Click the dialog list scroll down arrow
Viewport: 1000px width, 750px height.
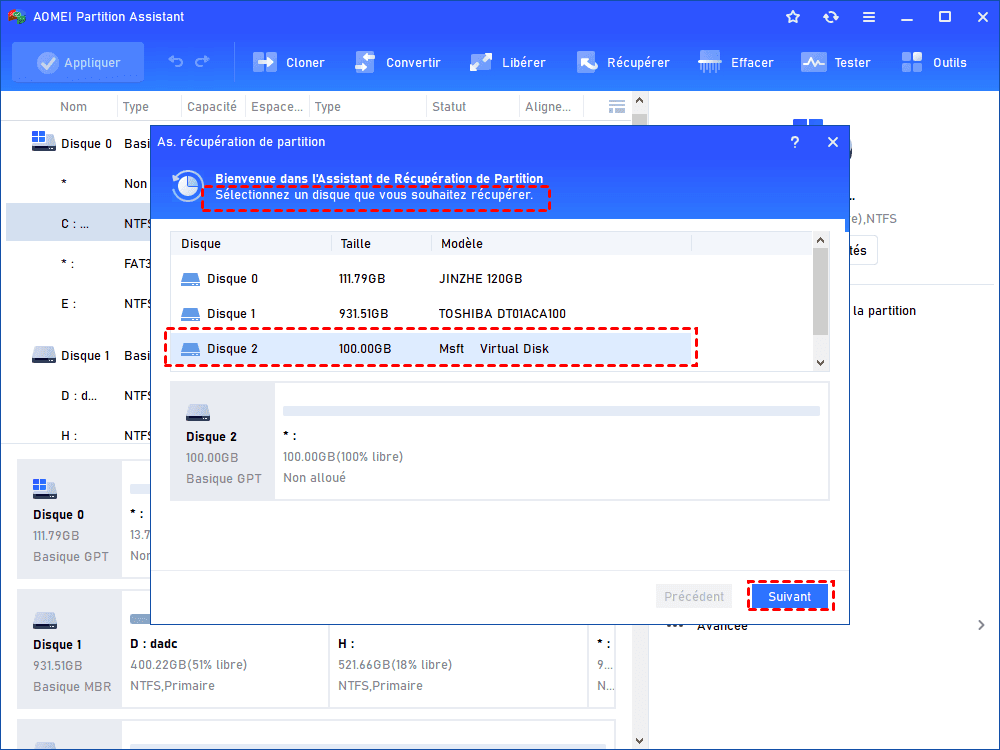pos(820,363)
